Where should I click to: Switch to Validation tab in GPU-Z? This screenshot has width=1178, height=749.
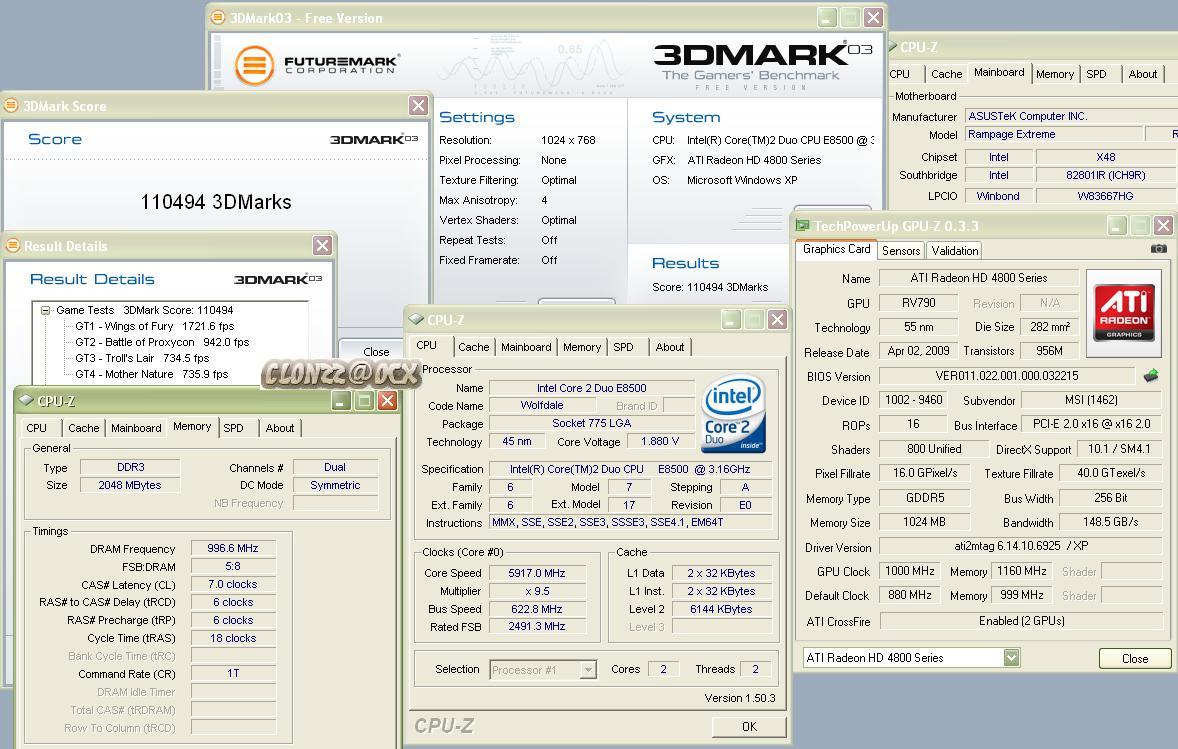click(x=954, y=251)
